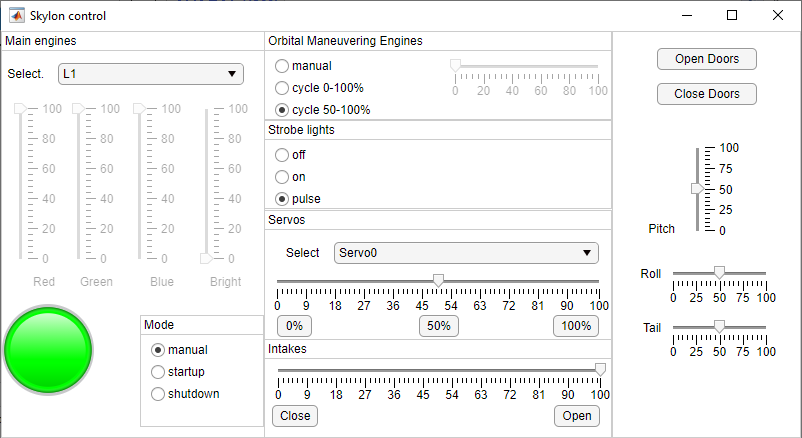802x438 pixels.
Task: Set strobe lights to on
Action: [282, 177]
